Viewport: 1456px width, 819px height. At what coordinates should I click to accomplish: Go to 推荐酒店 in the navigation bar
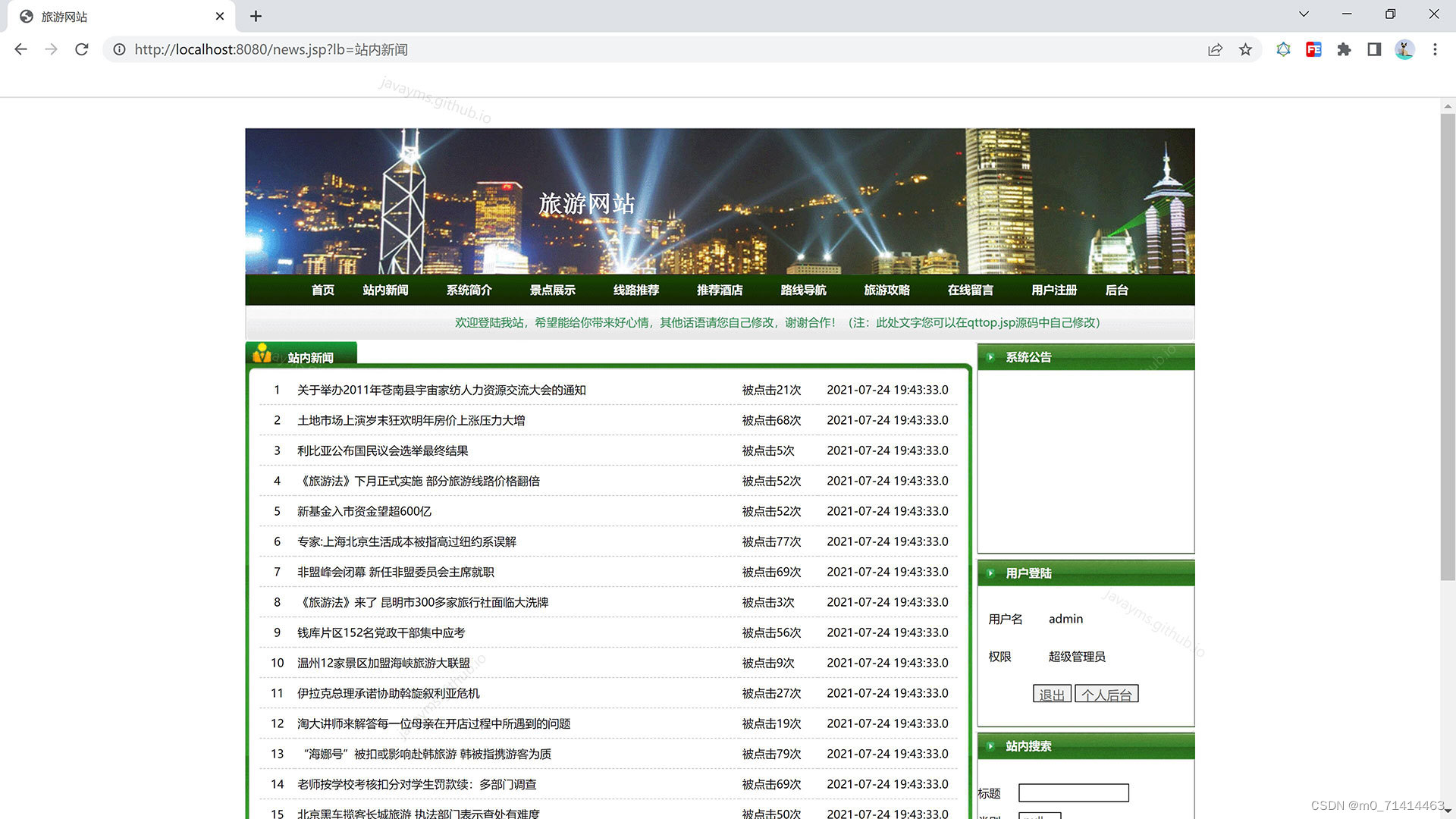[x=719, y=290]
